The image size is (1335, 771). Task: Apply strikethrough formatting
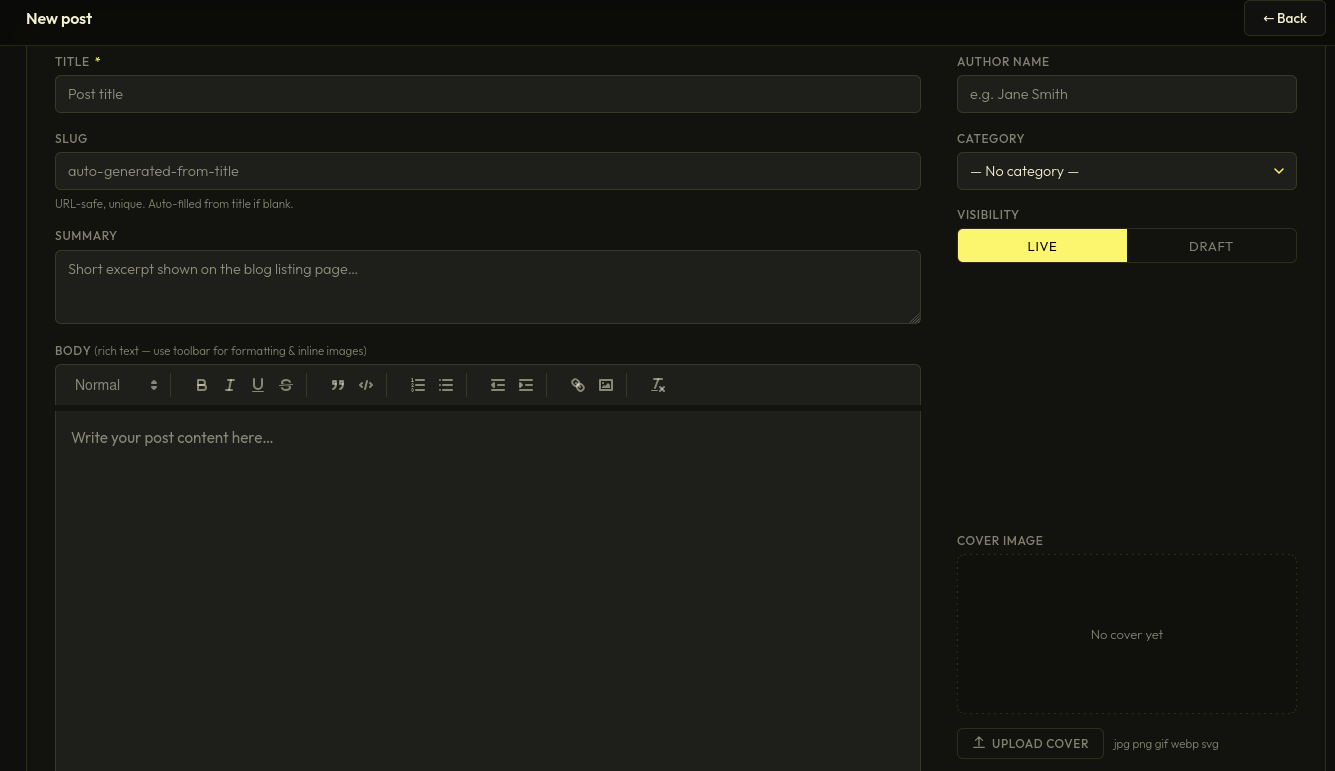click(286, 385)
